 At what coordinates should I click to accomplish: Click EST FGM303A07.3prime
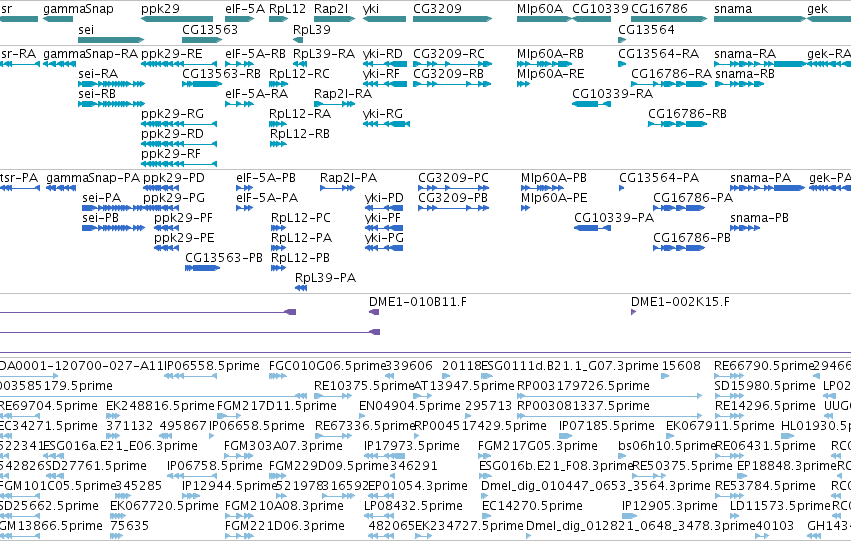pyautogui.click(x=283, y=446)
